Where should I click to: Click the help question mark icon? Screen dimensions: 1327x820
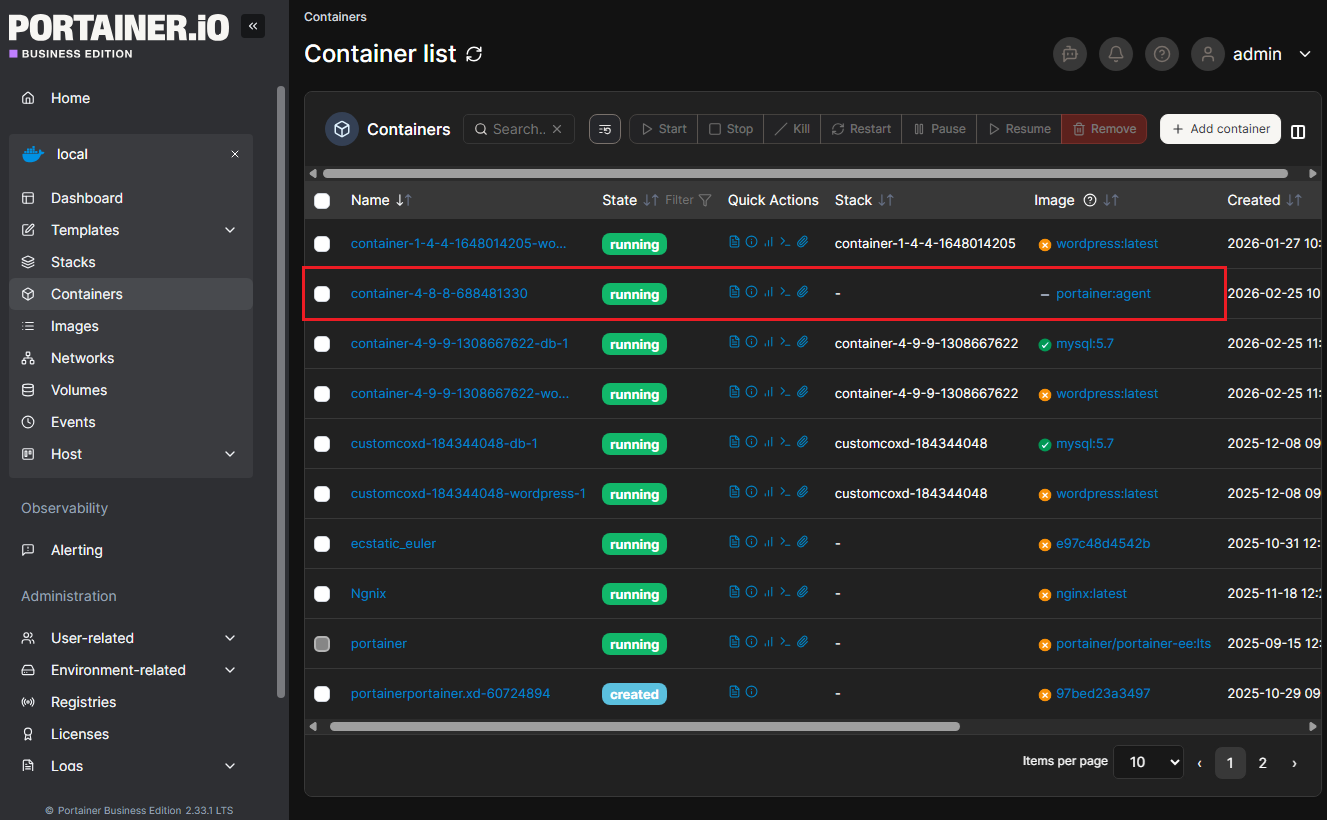tap(1161, 54)
